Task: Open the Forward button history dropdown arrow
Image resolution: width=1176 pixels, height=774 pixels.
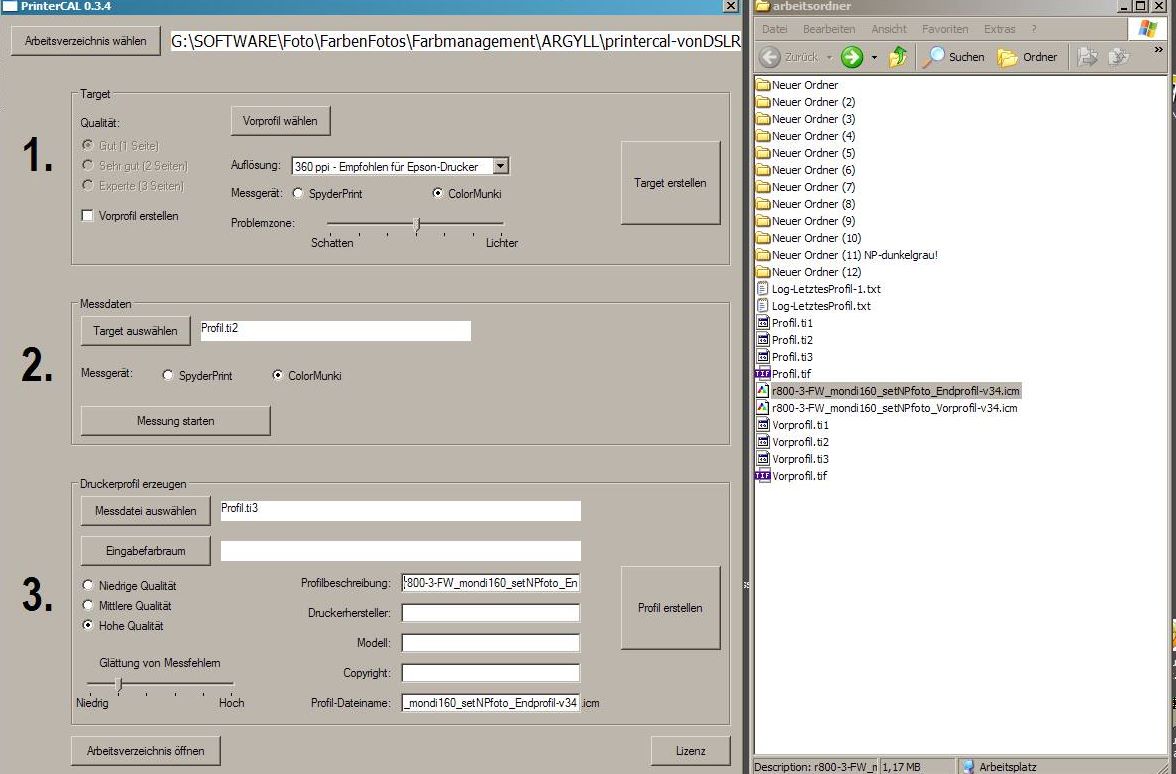Action: pyautogui.click(x=874, y=57)
